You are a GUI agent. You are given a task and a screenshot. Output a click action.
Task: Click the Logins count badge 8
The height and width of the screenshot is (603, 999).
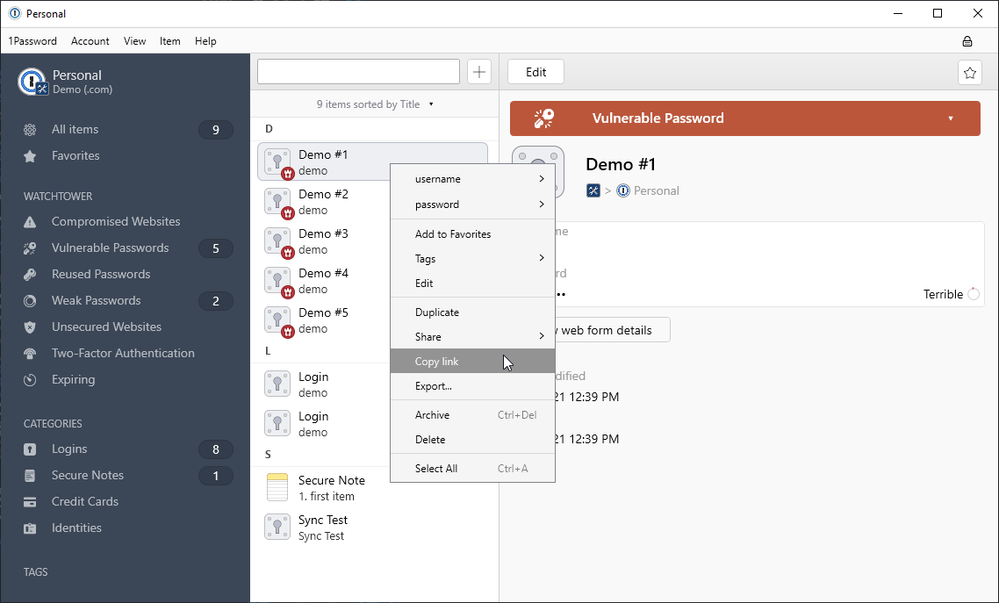click(x=216, y=449)
